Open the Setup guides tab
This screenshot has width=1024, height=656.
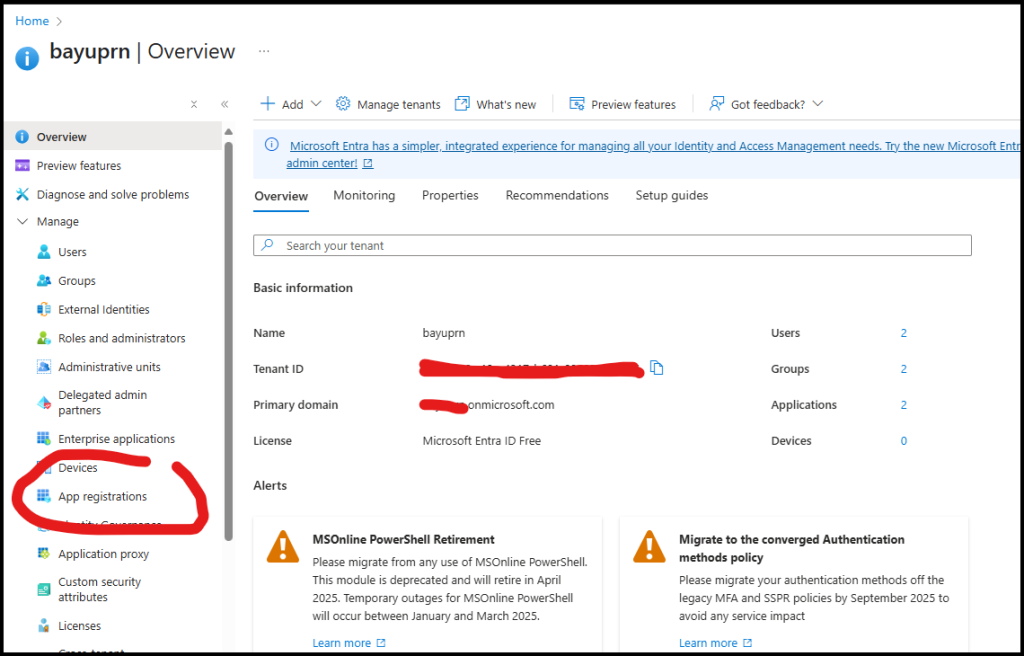coord(671,196)
